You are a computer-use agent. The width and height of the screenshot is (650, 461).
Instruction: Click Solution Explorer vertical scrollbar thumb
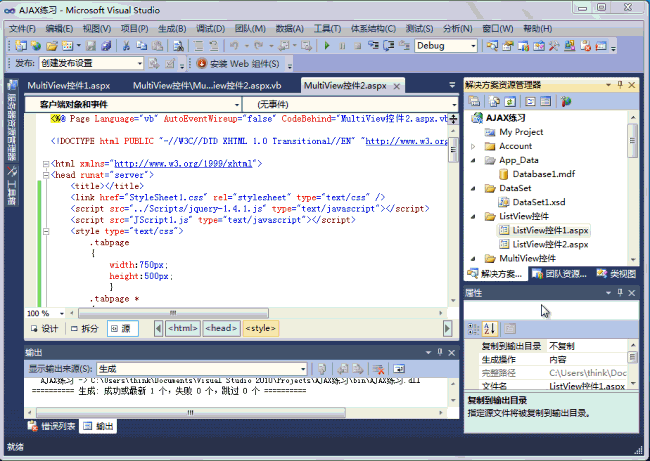click(x=632, y=140)
